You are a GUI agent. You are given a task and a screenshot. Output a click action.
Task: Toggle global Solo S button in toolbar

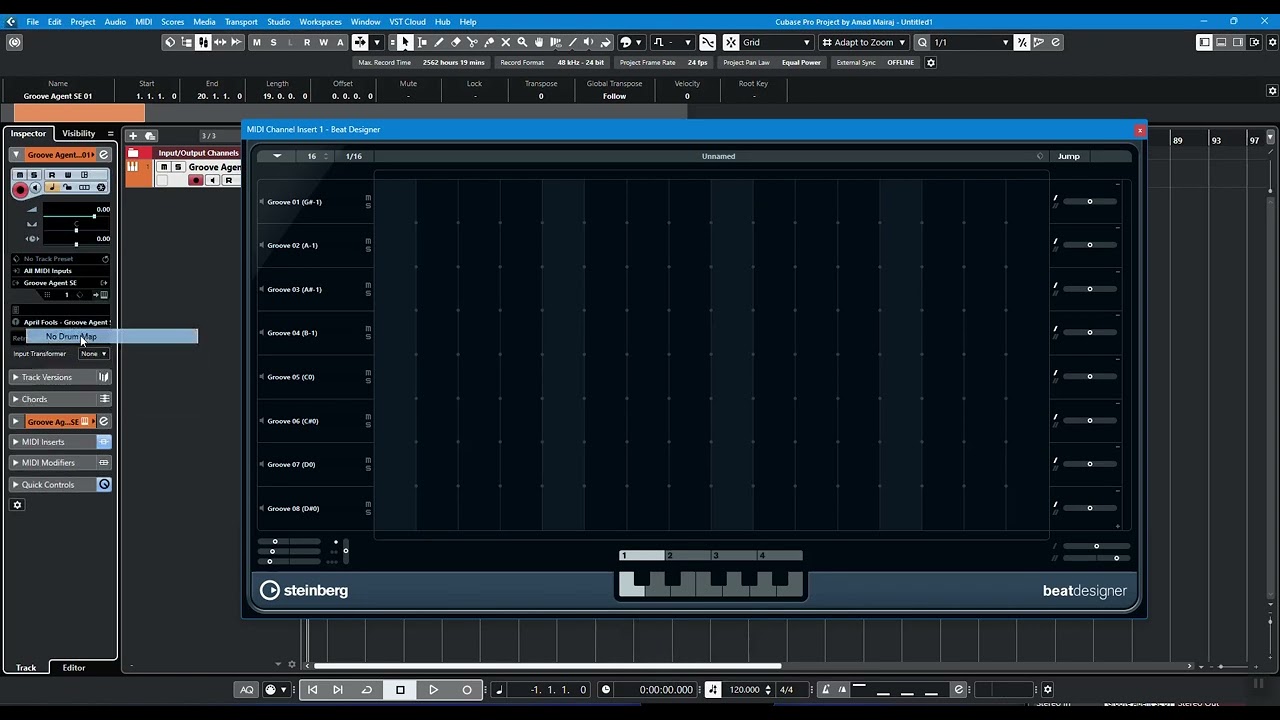pos(273,42)
